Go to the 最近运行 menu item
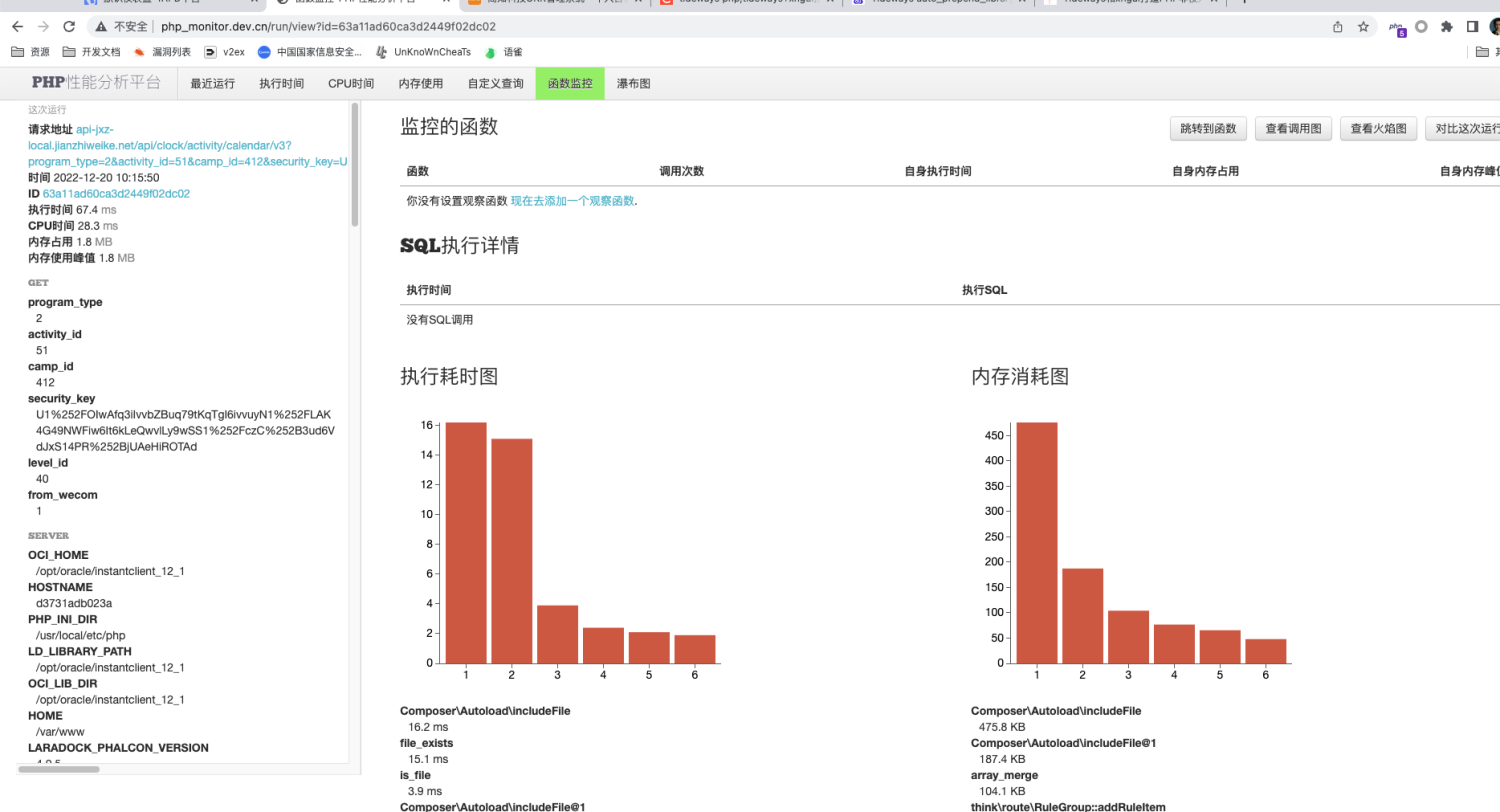The width and height of the screenshot is (1500, 812). tap(212, 84)
